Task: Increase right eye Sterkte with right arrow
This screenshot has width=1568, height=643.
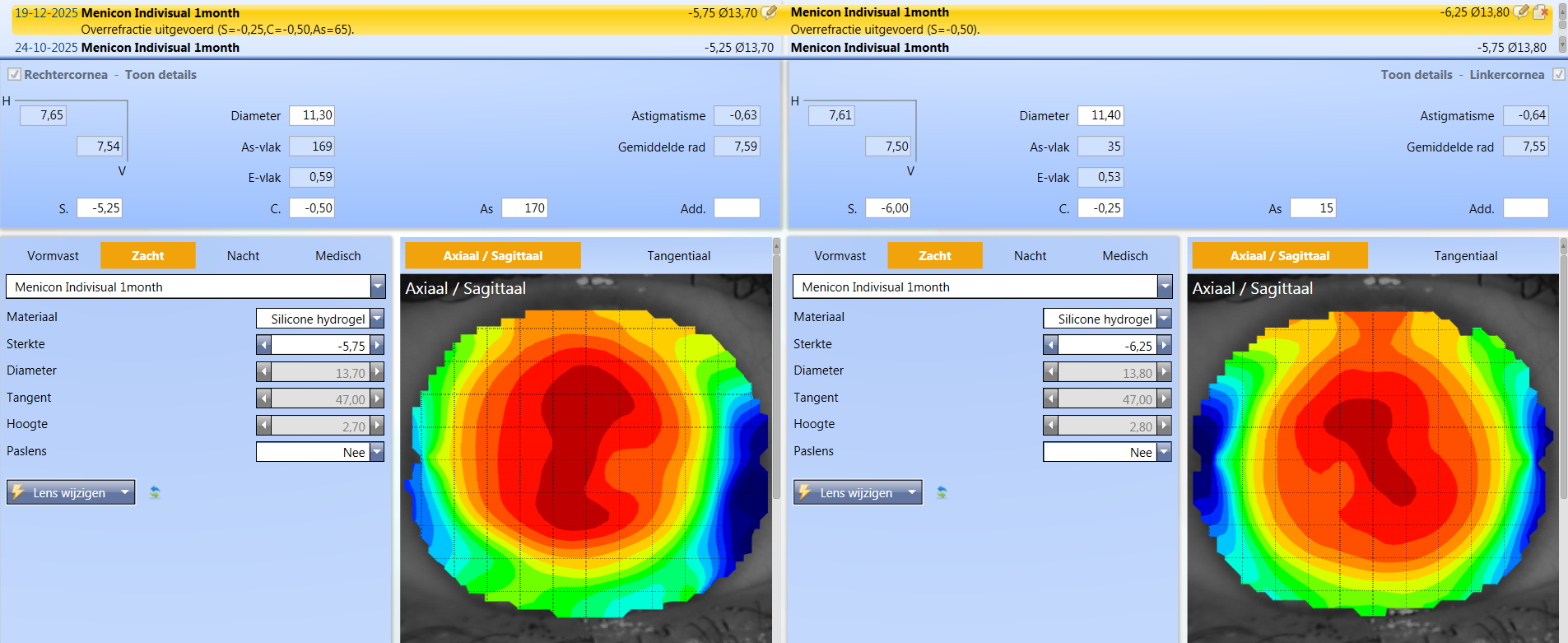Action: click(x=377, y=346)
